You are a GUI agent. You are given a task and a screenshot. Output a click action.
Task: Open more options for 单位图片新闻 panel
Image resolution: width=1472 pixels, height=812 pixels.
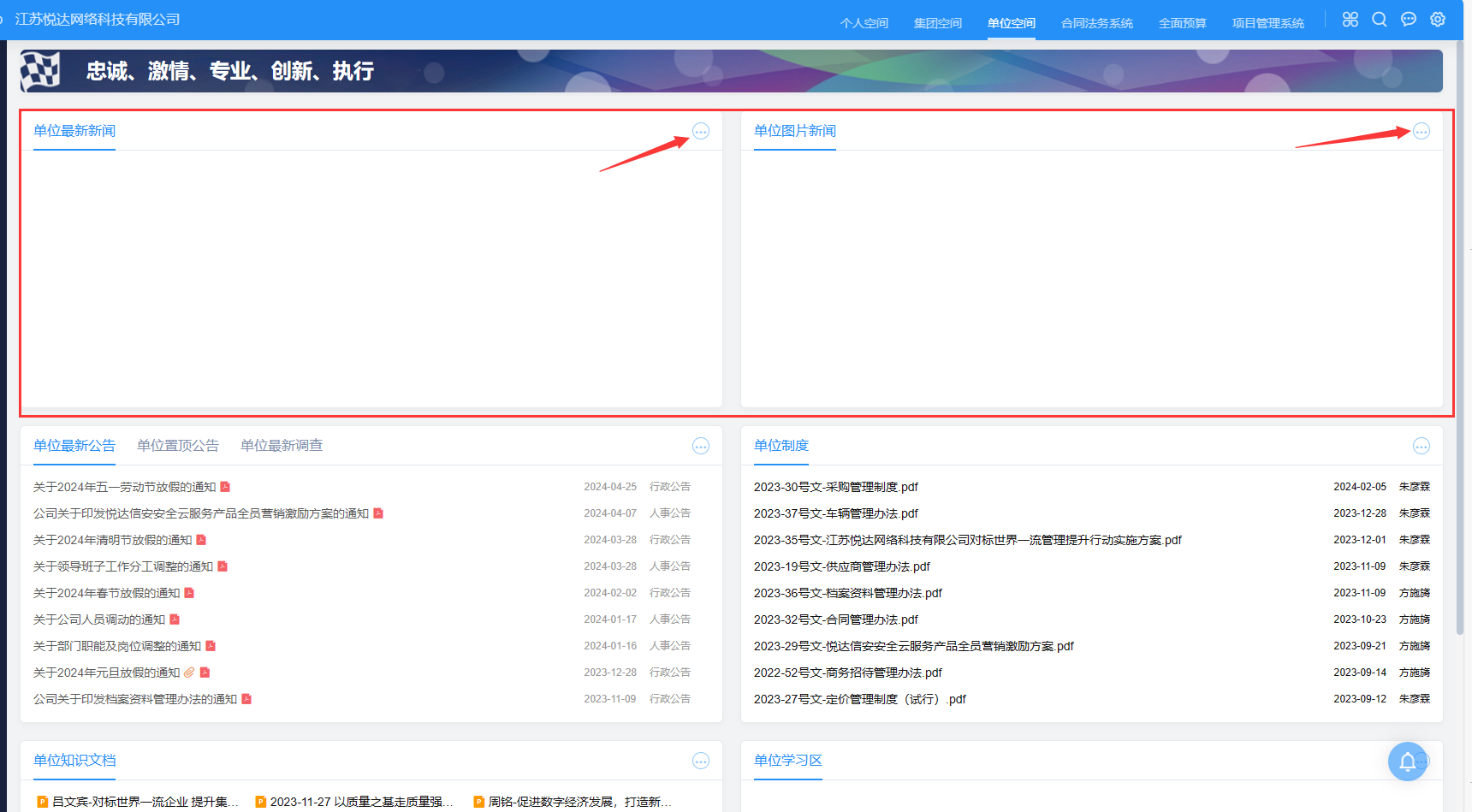click(x=1422, y=131)
